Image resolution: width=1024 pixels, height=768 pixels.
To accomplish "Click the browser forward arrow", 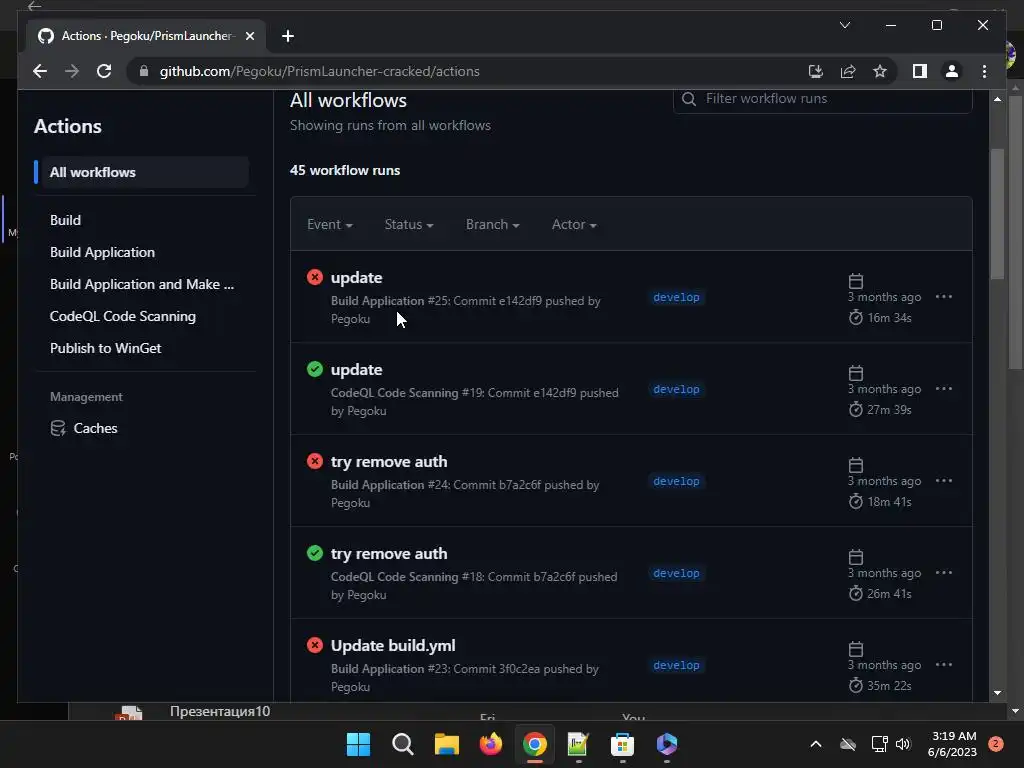I will tap(72, 71).
